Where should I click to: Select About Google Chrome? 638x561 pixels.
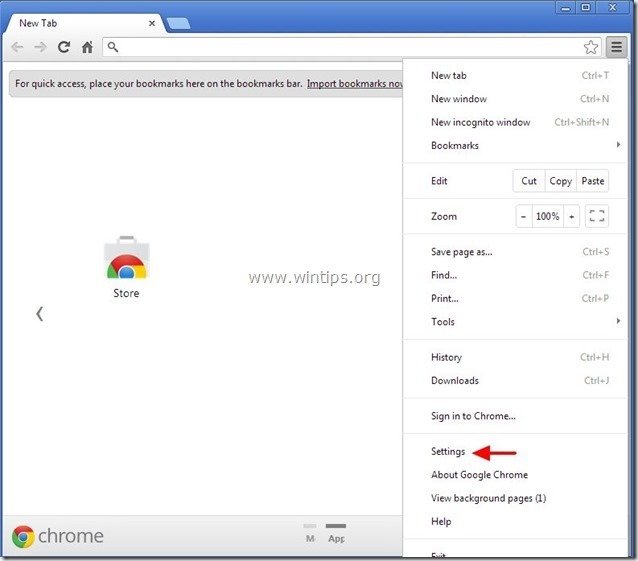point(515,475)
